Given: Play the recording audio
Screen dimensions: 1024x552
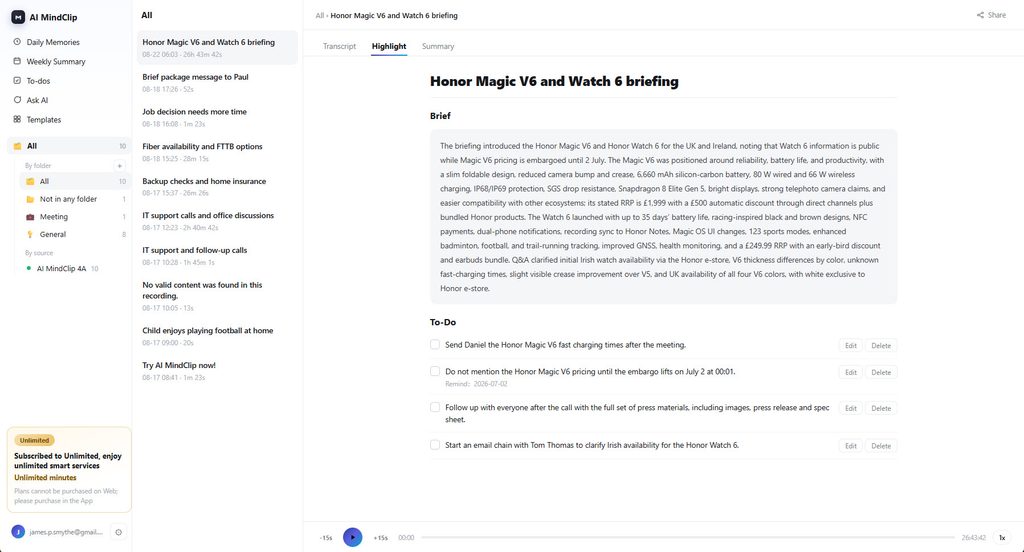Looking at the screenshot, I should (353, 538).
